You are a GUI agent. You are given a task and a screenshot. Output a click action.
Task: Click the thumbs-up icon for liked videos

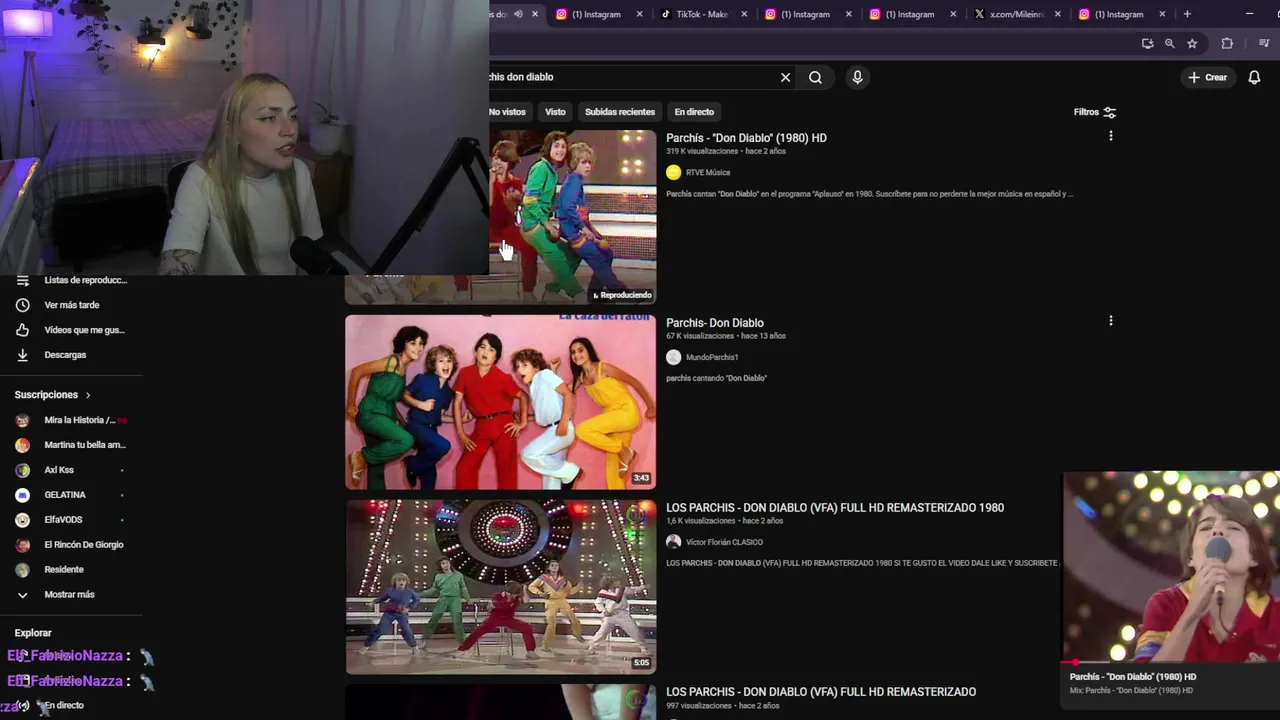tap(22, 330)
